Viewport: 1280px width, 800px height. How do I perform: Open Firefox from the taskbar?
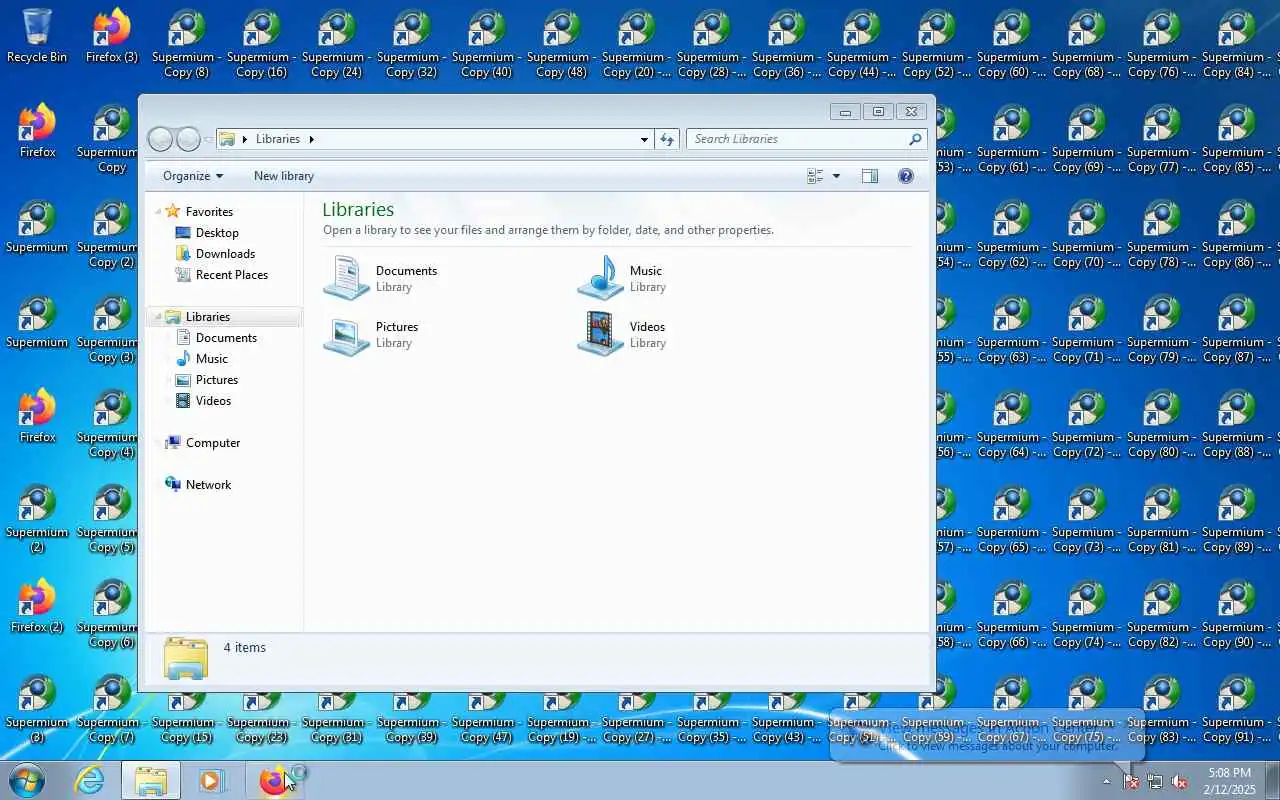click(x=274, y=780)
